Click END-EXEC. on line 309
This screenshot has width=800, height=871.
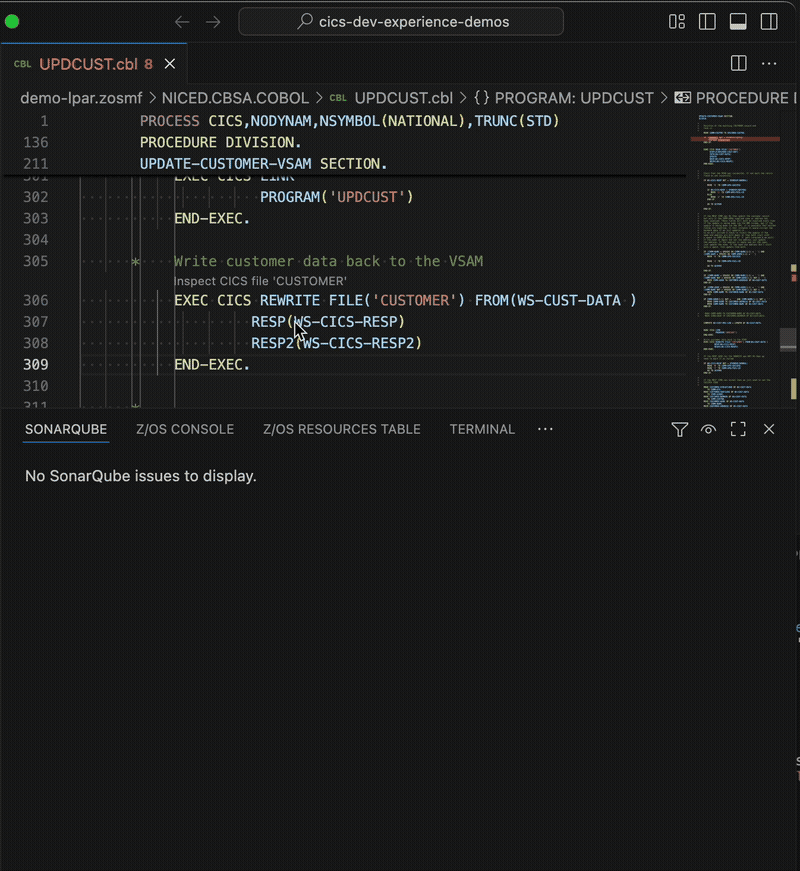coord(212,365)
